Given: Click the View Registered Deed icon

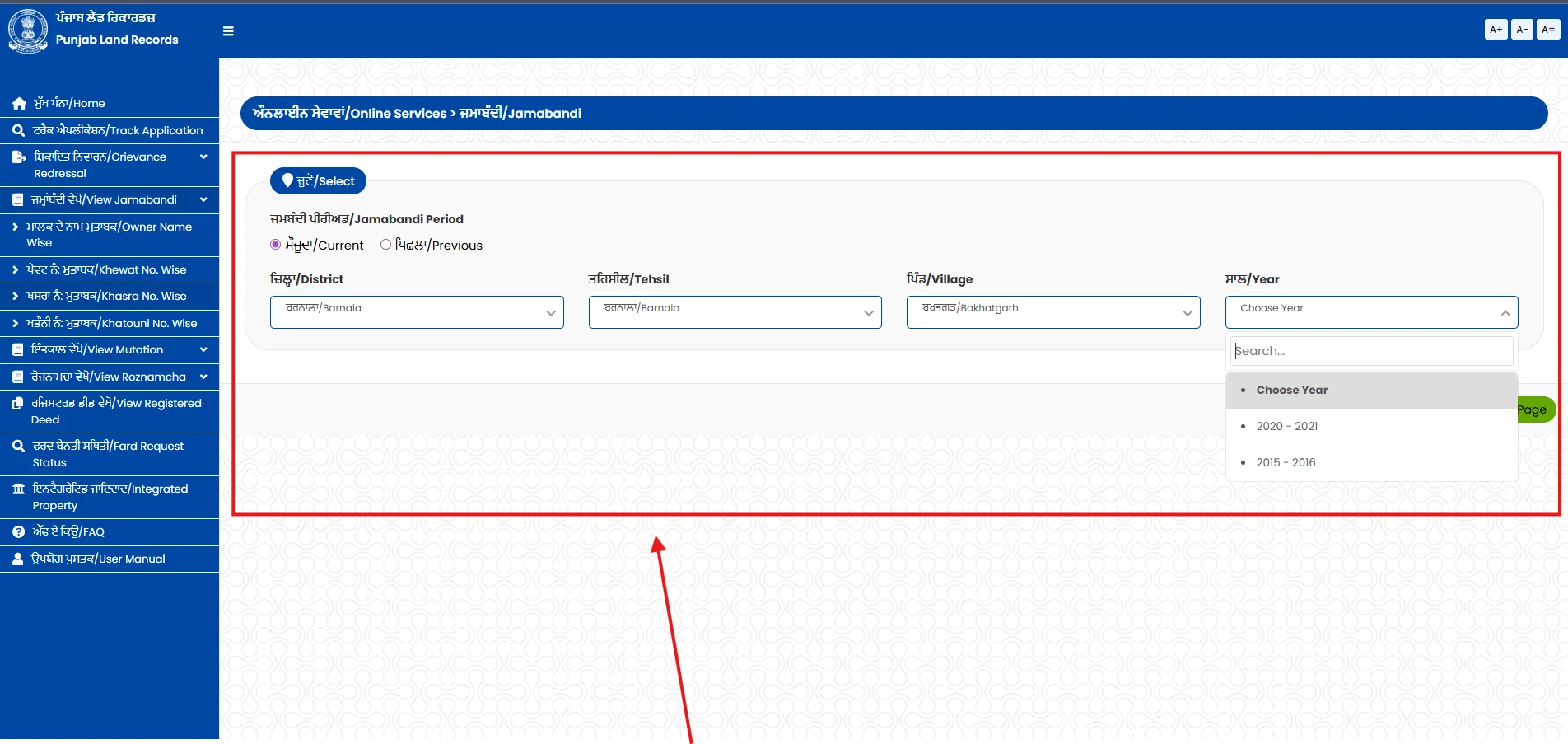Looking at the screenshot, I should (x=18, y=404).
